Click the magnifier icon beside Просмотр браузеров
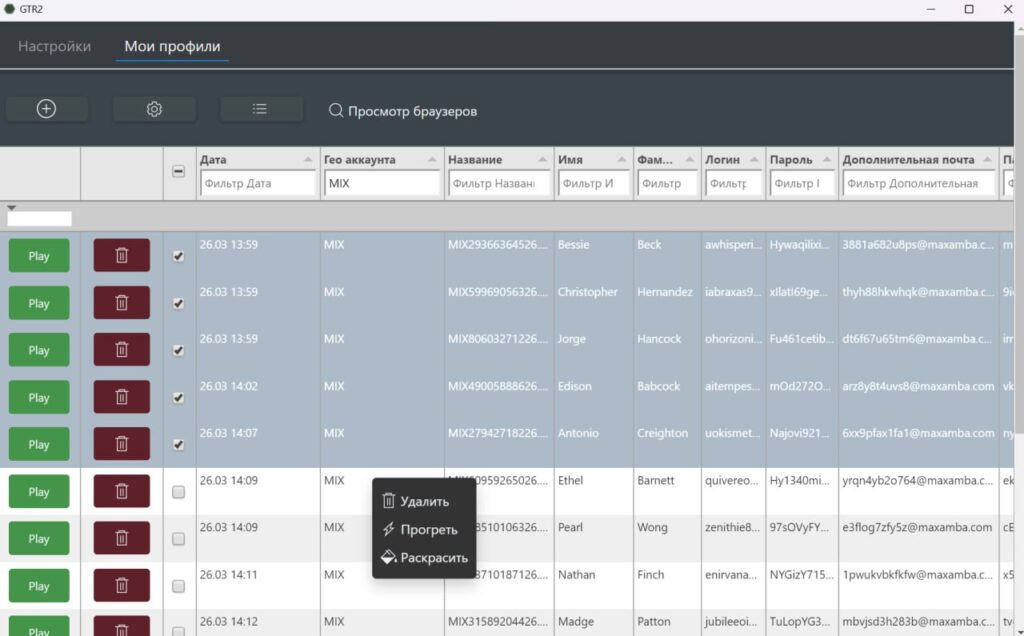The height and width of the screenshot is (636, 1024). 336,110
